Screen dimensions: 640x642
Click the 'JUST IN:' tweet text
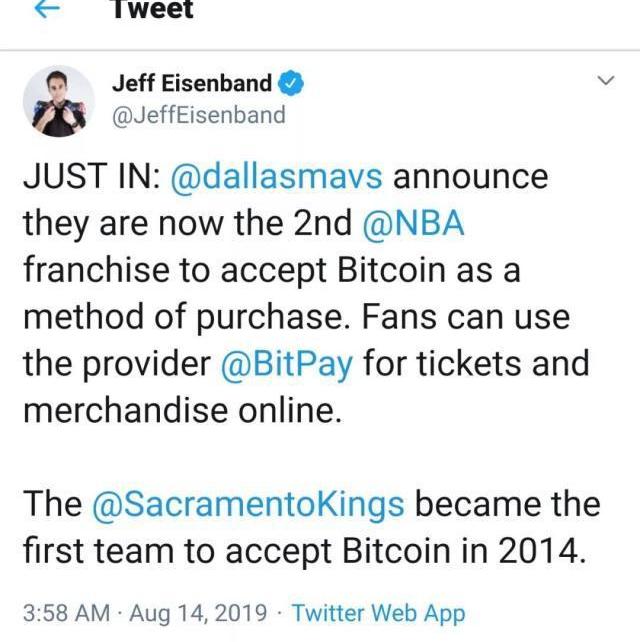pyautogui.click(x=92, y=176)
